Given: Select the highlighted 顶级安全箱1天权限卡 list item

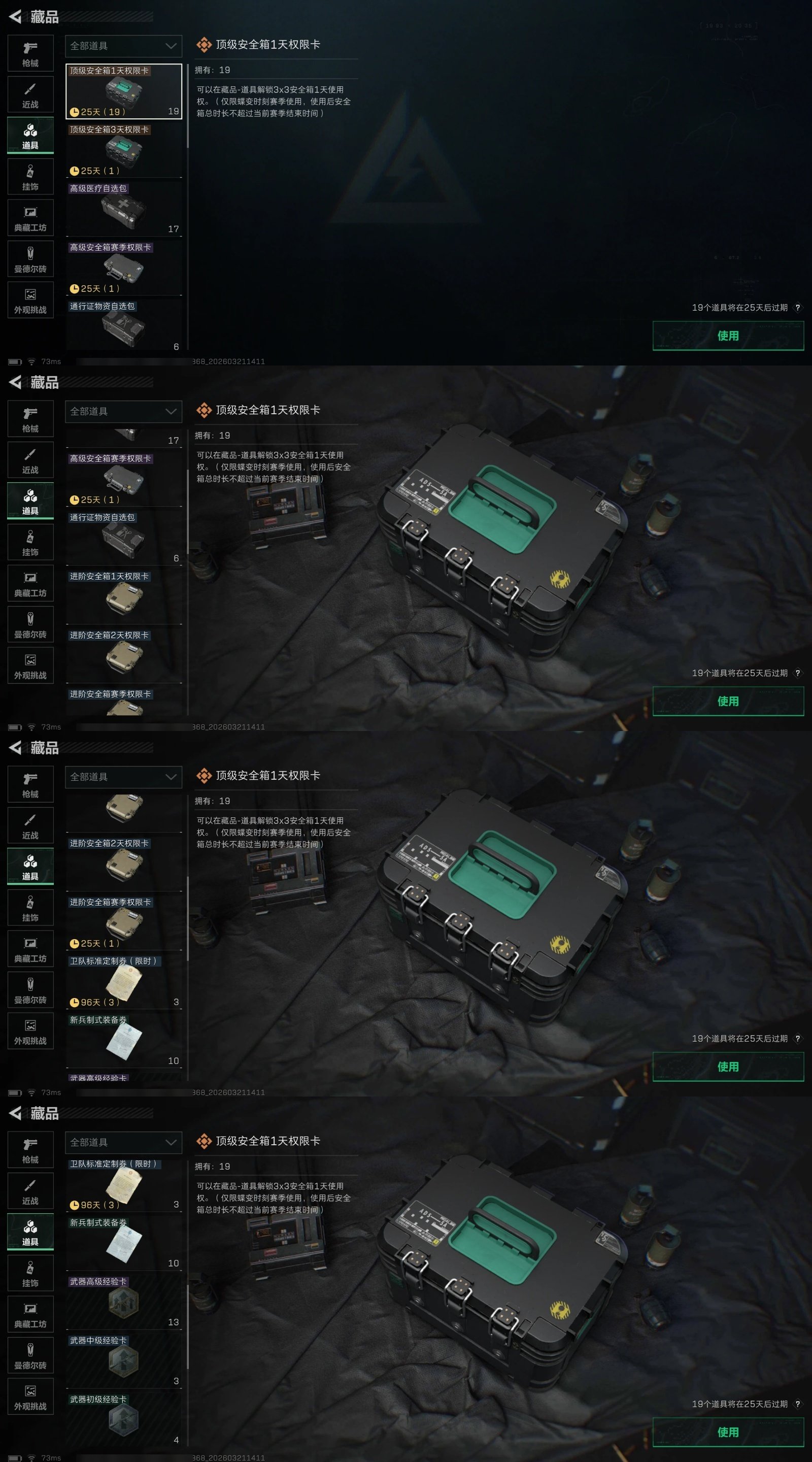Looking at the screenshot, I should click(124, 91).
